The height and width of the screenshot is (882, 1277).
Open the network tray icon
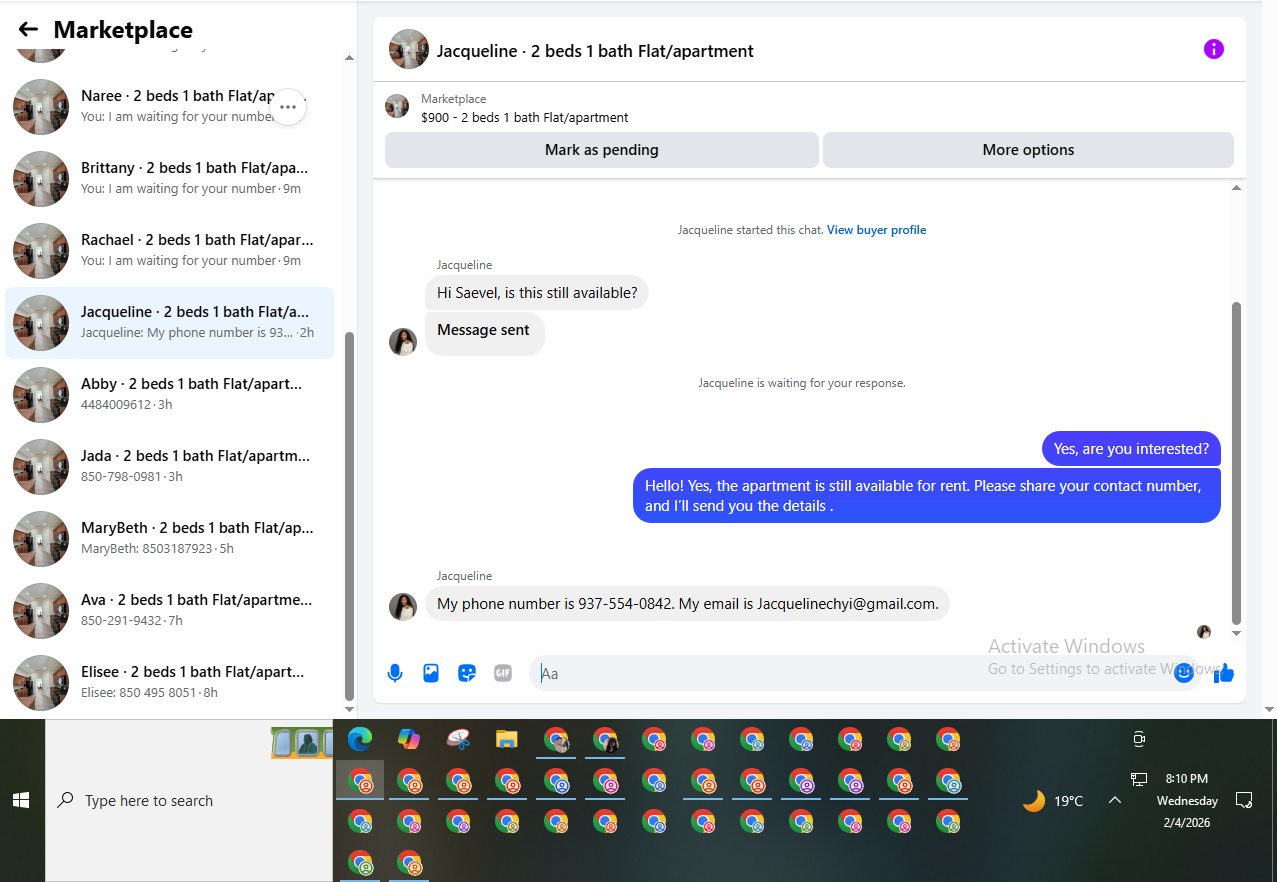[1139, 779]
